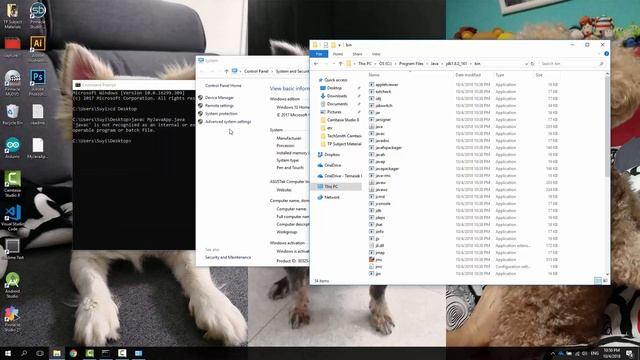The width and height of the screenshot is (640, 360).
Task: Go up a level in System window
Action: coord(227,71)
